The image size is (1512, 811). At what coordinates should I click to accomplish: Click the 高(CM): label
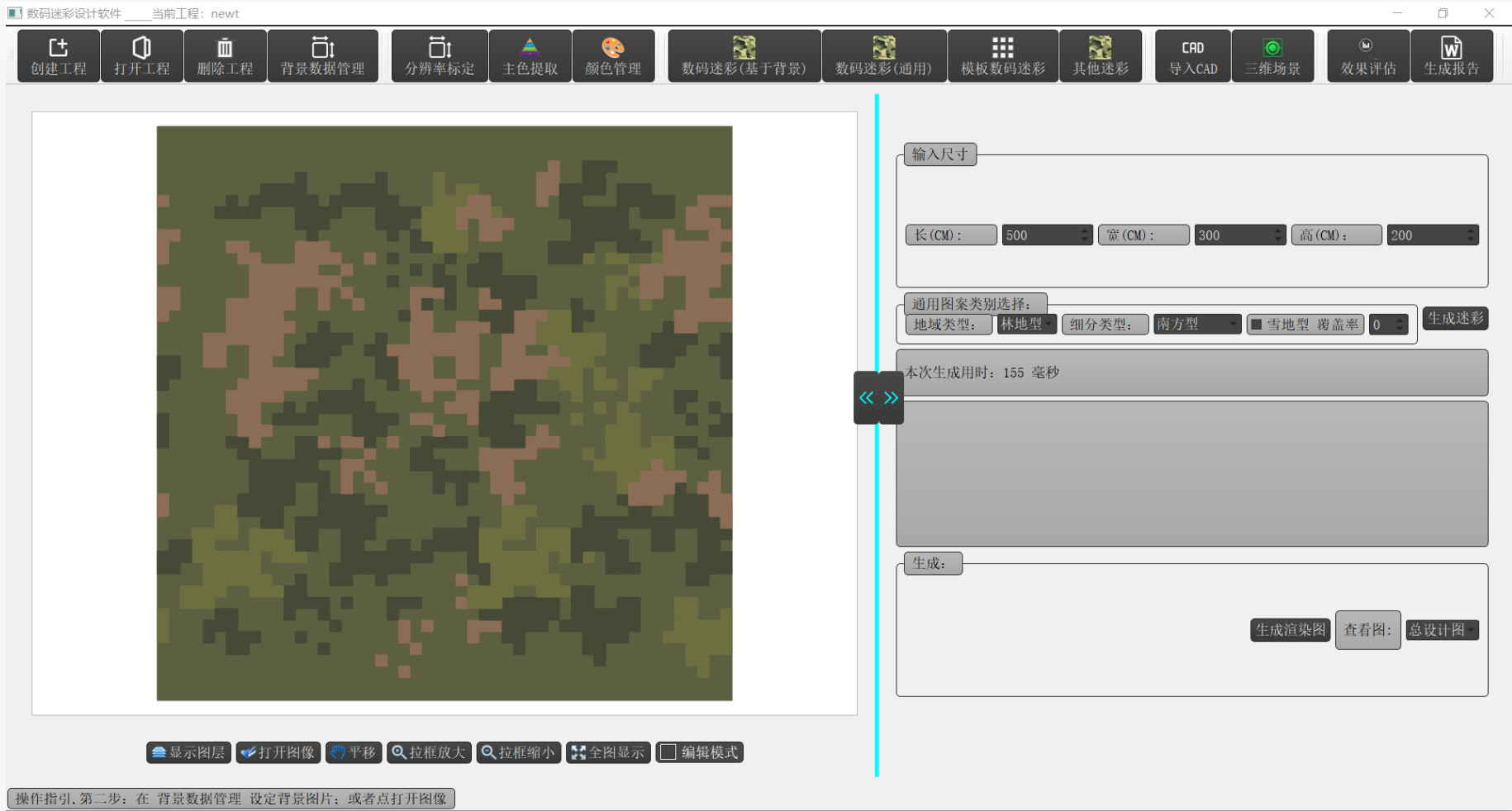click(1337, 235)
